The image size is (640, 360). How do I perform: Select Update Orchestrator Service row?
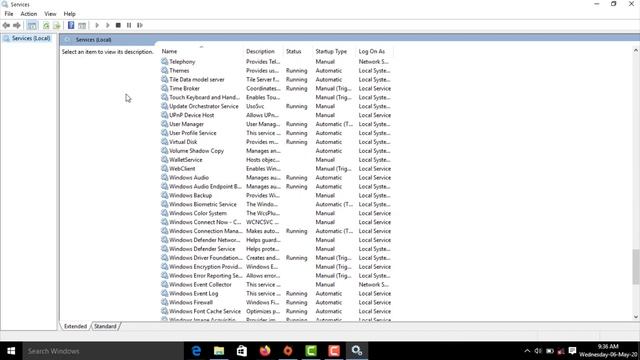point(276,107)
